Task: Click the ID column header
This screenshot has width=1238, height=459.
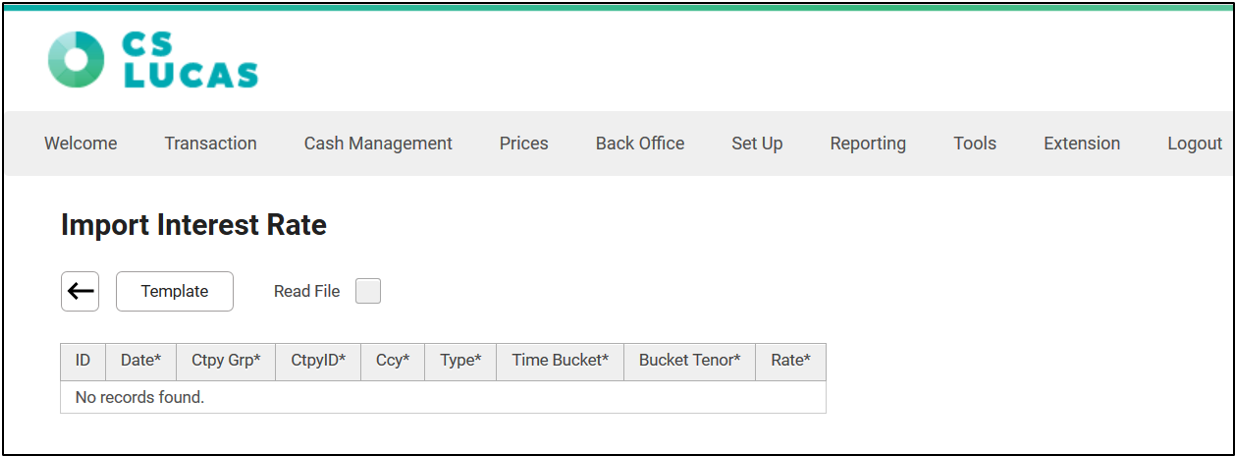Action: (83, 361)
